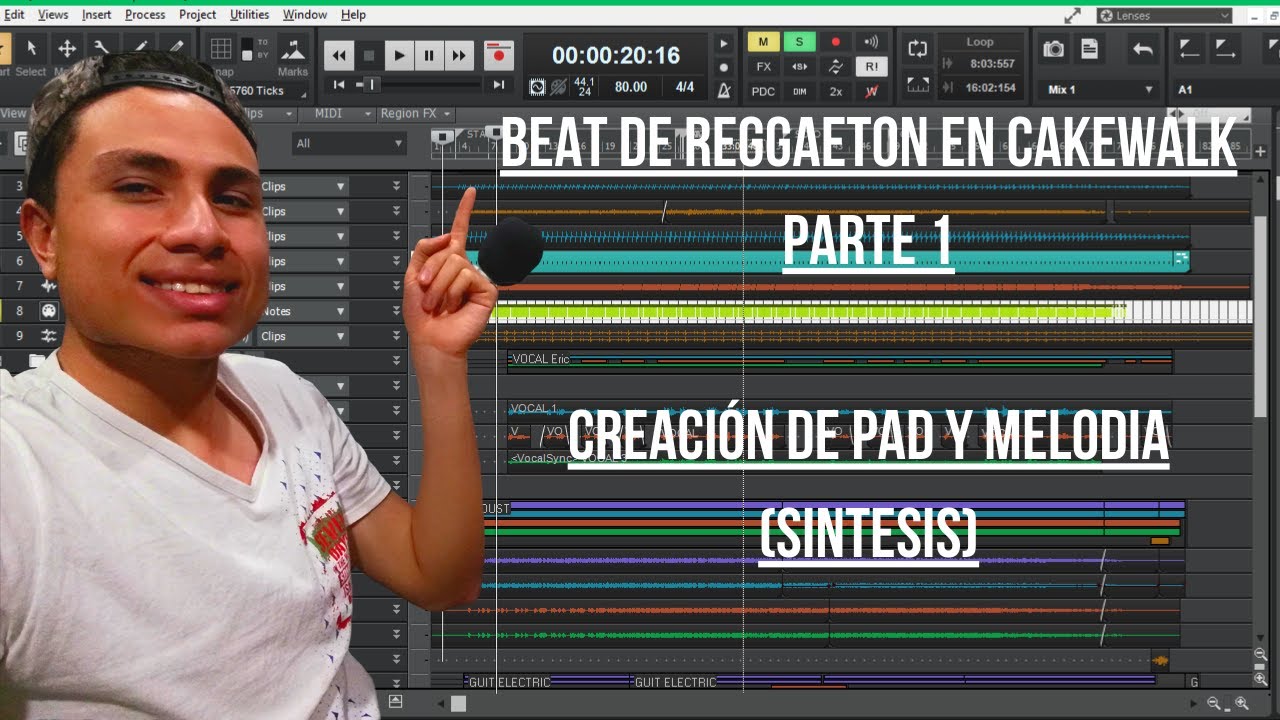This screenshot has height=720, width=1280.
Task: Toggle automation read/write arrows icon
Action: 835,67
